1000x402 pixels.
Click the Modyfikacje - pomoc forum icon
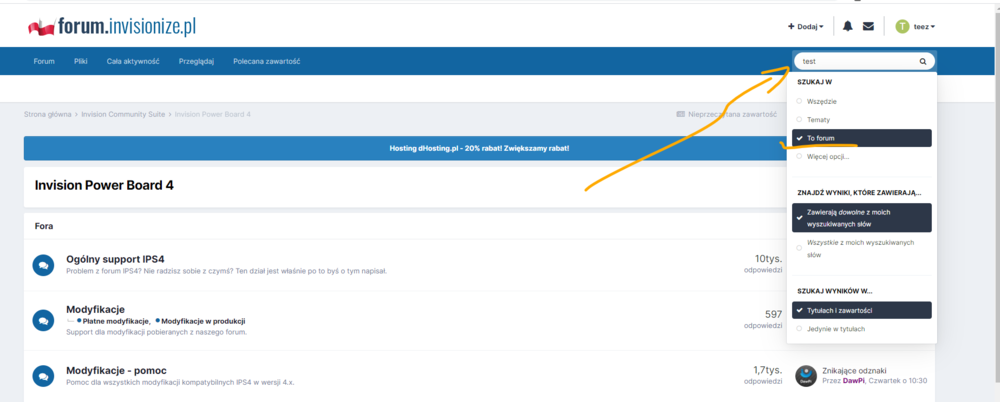coord(43,376)
